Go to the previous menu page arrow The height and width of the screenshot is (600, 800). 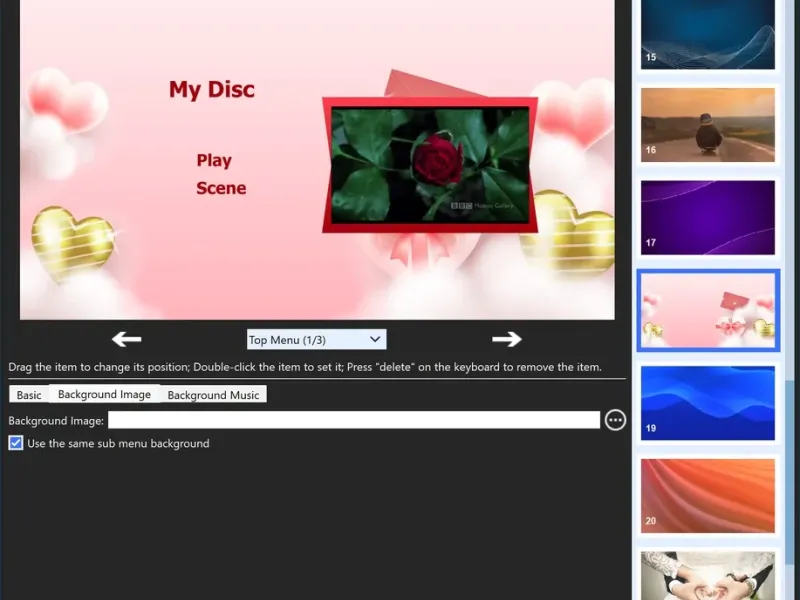point(127,339)
